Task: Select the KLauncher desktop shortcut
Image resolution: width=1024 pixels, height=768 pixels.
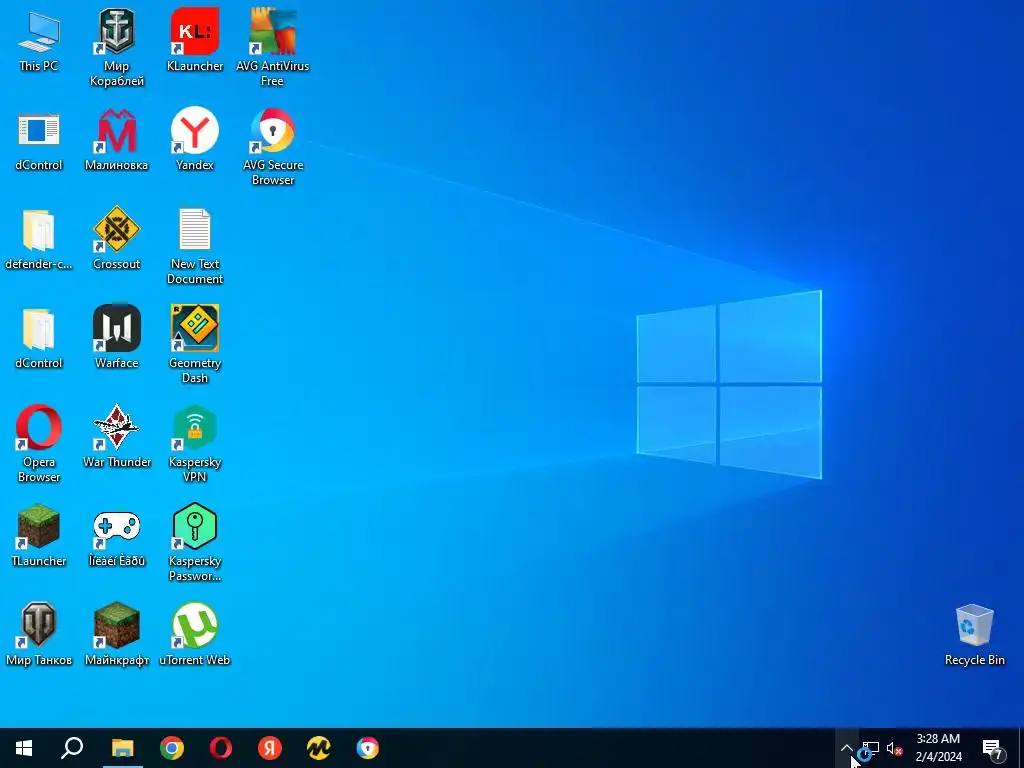Action: [195, 40]
